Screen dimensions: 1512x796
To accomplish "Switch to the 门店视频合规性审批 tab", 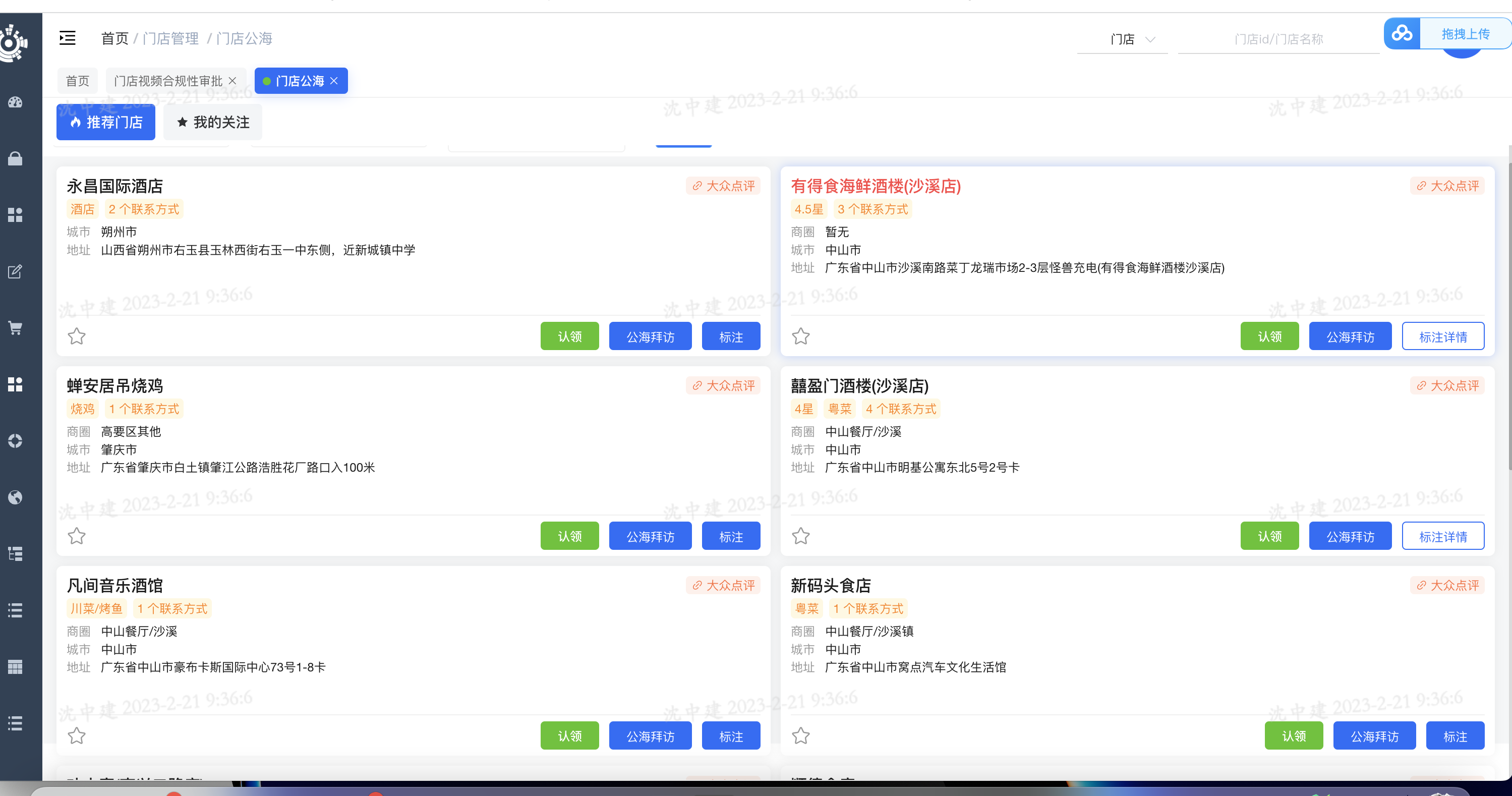I will pos(168,81).
